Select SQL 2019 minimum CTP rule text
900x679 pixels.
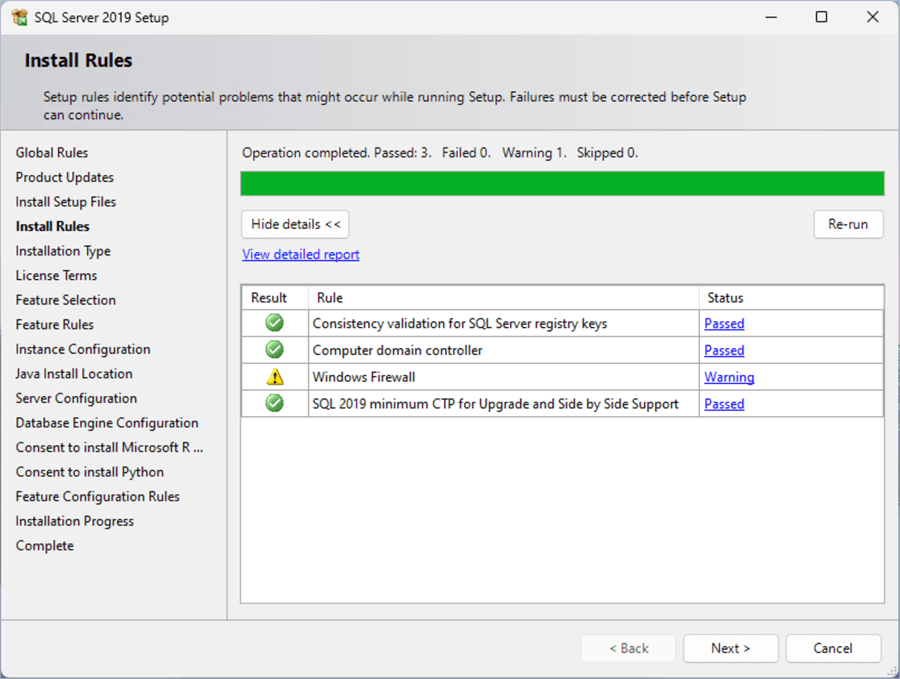pos(495,404)
